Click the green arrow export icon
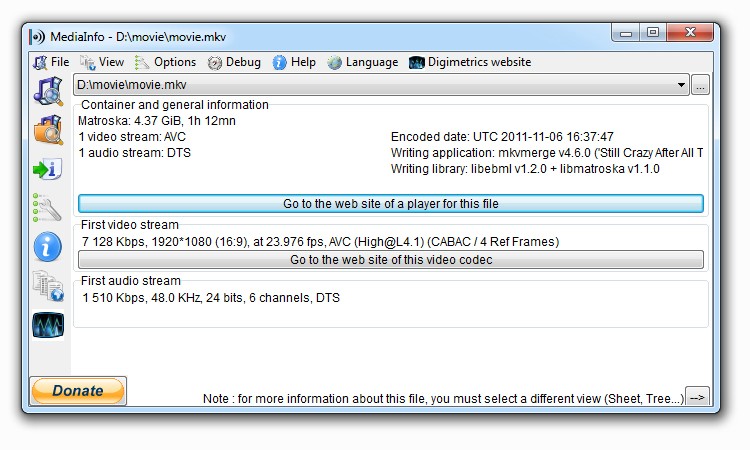This screenshot has width=750, height=450. 47,169
